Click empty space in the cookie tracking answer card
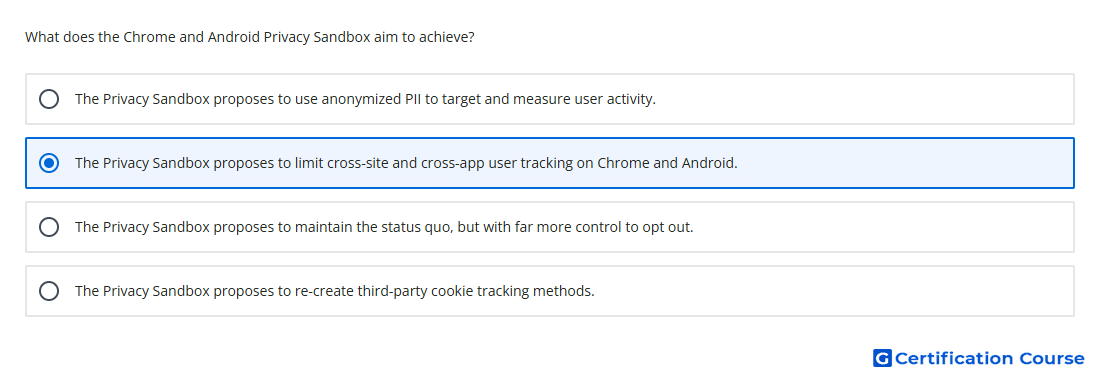This screenshot has width=1100, height=377. [835, 291]
